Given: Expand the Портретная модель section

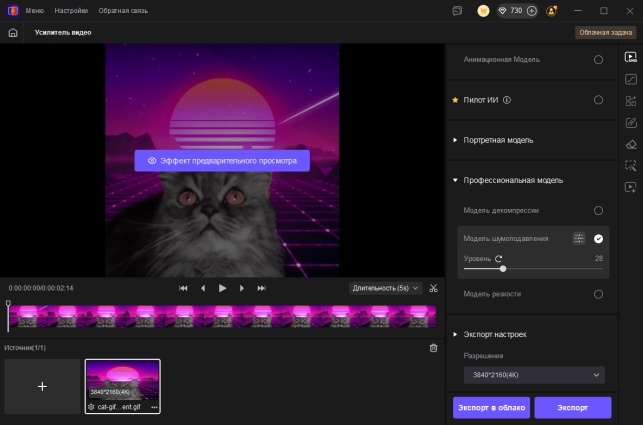Looking at the screenshot, I should pyautogui.click(x=455, y=140).
